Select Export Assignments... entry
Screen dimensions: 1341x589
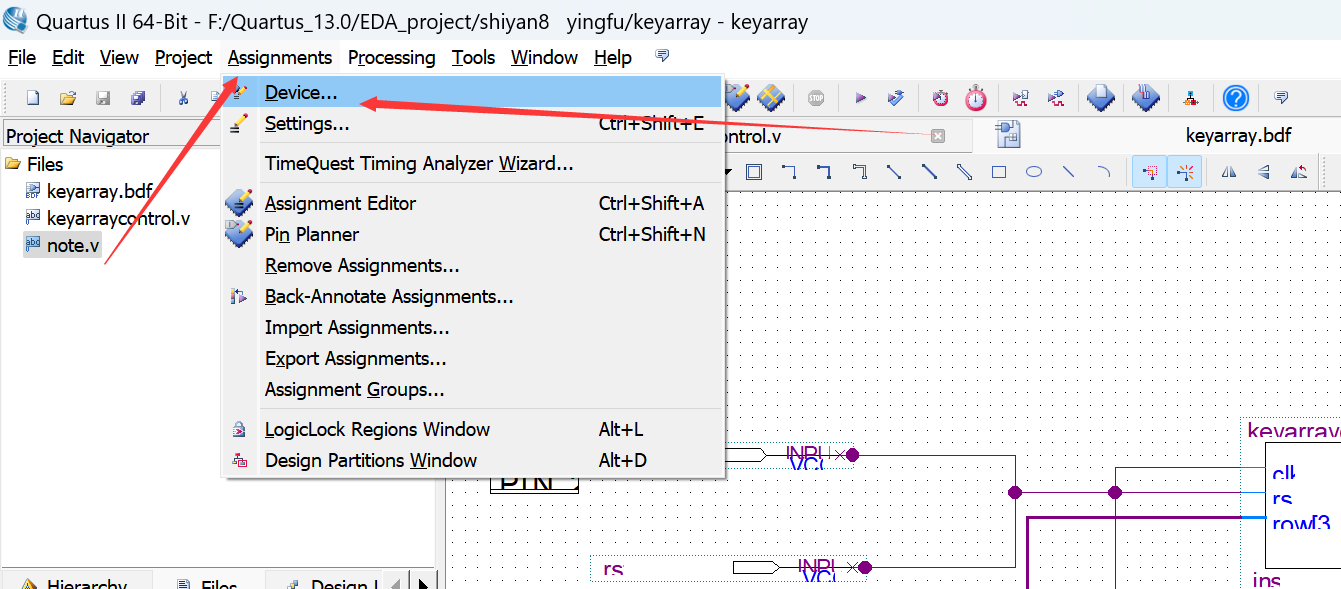pos(473,358)
